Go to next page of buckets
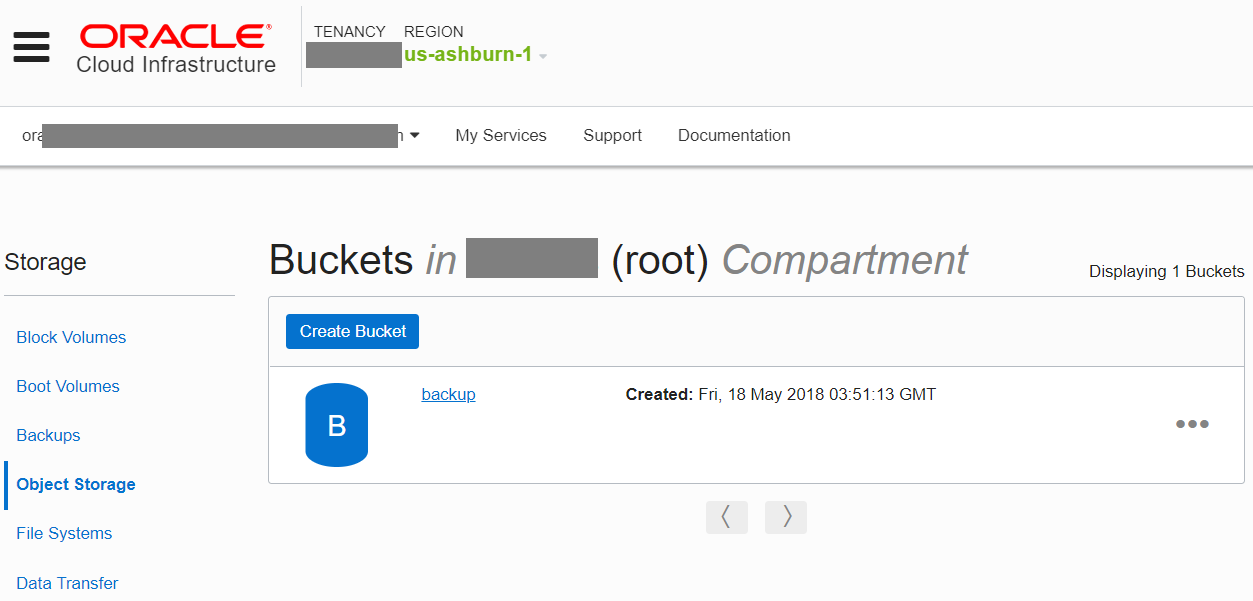The width and height of the screenshot is (1253, 601). [786, 517]
